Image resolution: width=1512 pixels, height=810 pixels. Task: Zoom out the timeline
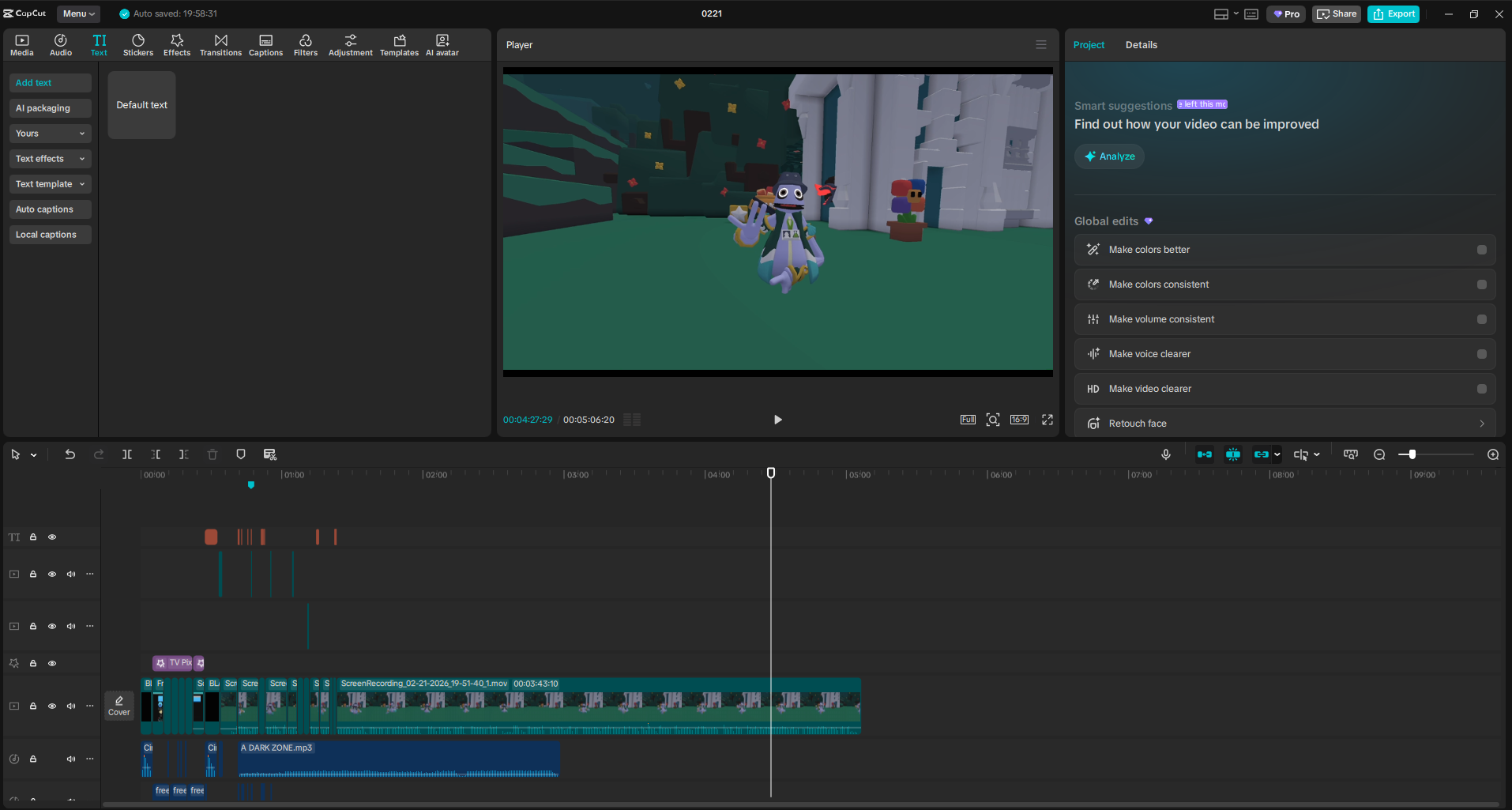coord(1379,454)
